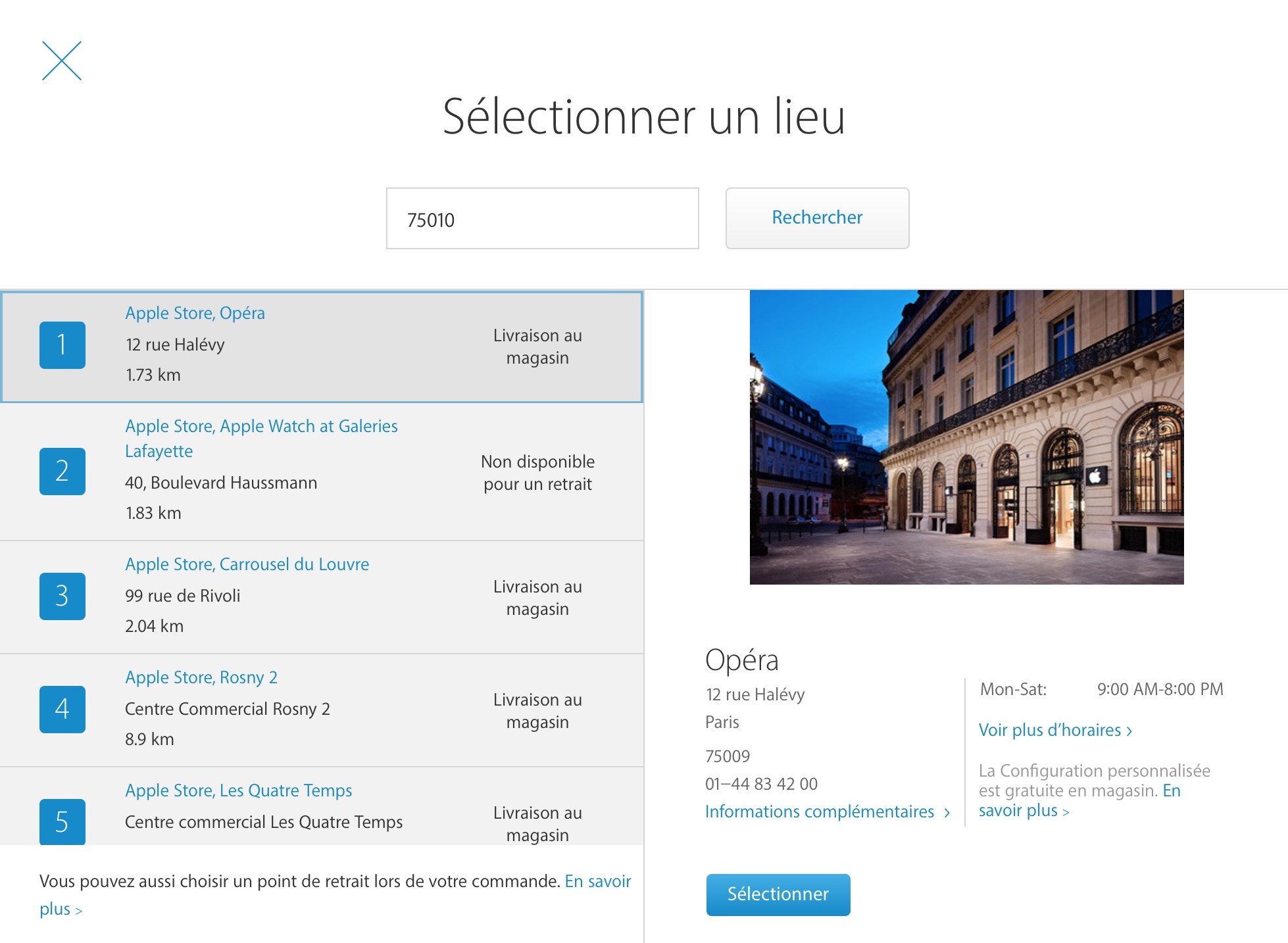The height and width of the screenshot is (943, 1288).
Task: Open Apple Store, Les Quatre Temps link
Action: [238, 790]
